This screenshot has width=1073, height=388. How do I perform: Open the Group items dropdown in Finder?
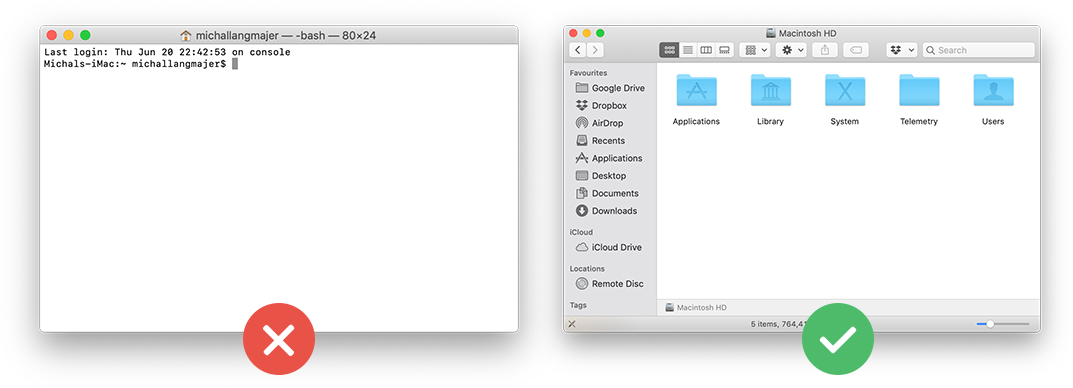755,50
